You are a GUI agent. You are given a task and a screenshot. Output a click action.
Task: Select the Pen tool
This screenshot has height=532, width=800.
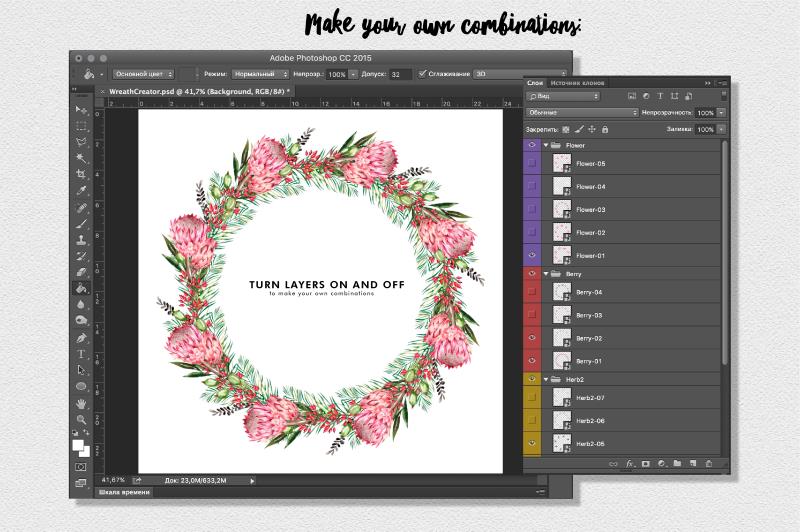81,337
